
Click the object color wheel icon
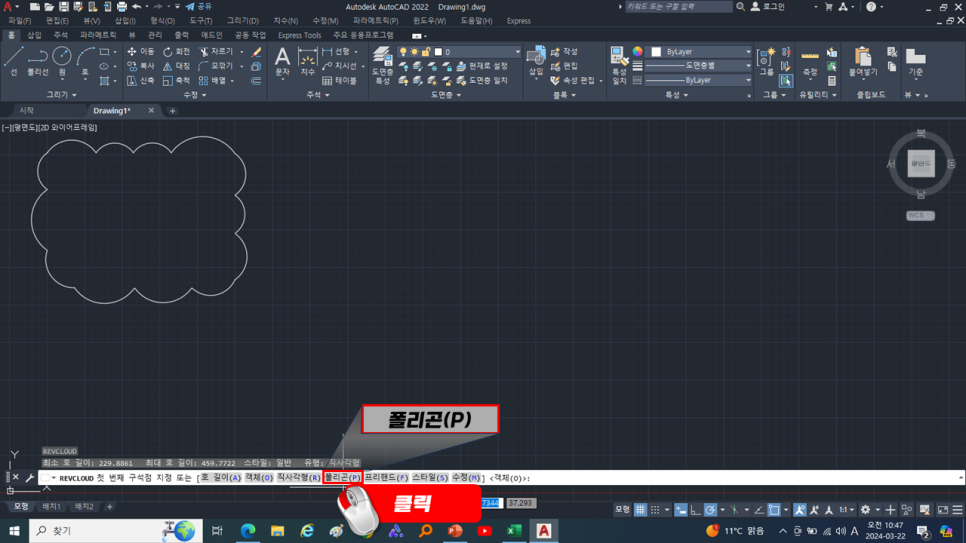(x=638, y=52)
